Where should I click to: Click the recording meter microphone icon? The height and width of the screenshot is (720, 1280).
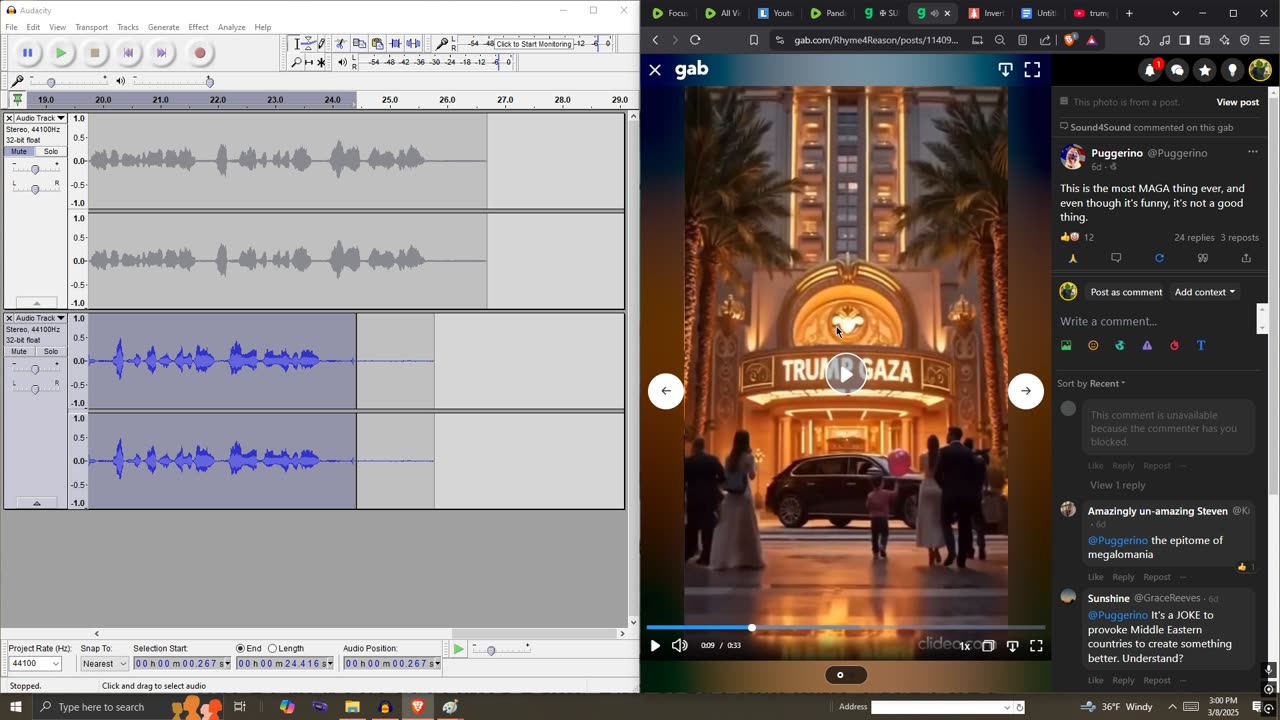[x=442, y=44]
